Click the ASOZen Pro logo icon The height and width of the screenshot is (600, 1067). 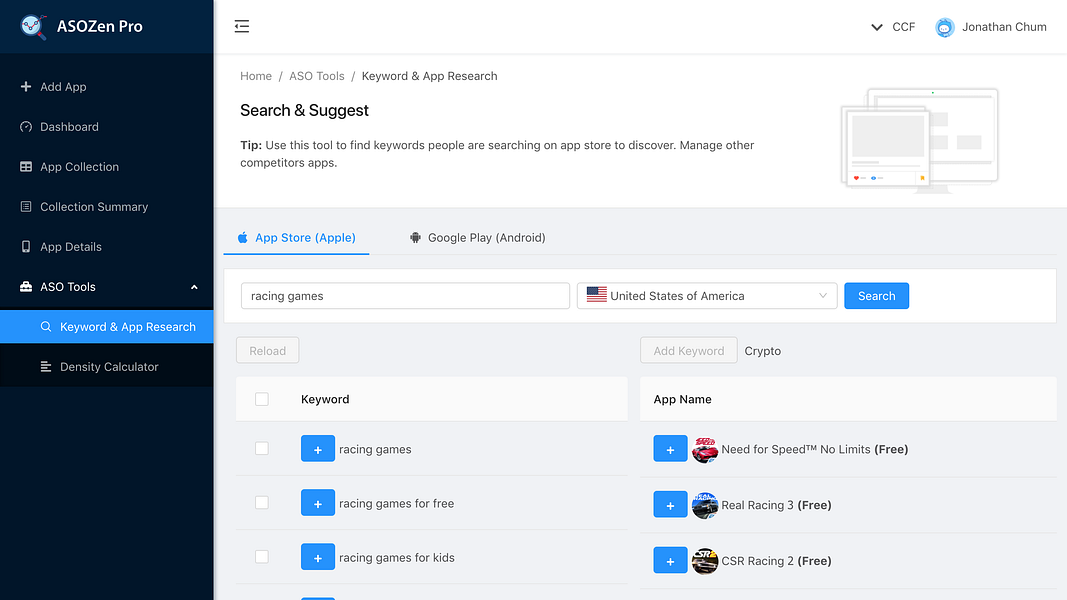(x=33, y=27)
